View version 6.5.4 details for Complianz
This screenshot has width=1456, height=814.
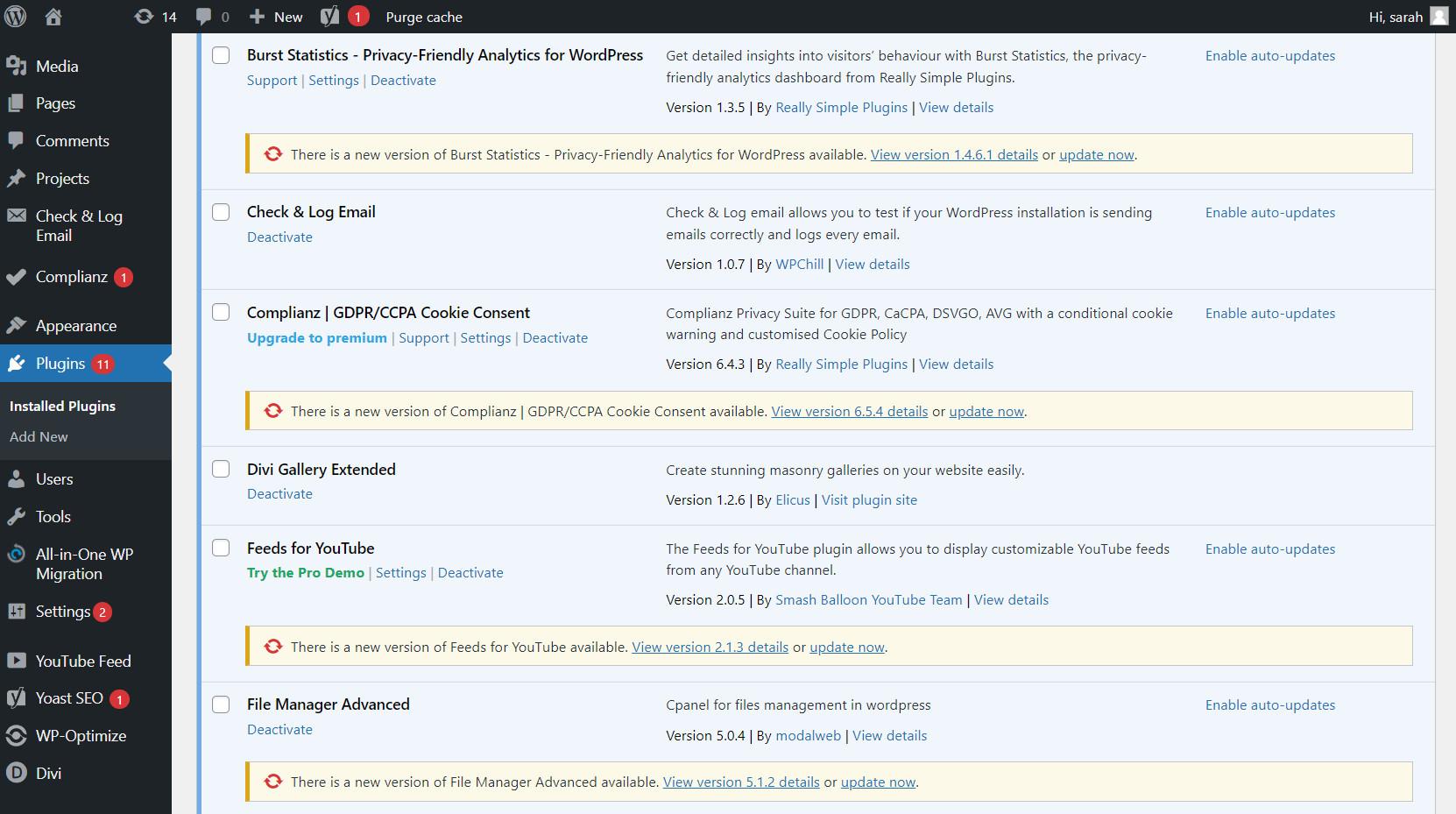click(849, 411)
